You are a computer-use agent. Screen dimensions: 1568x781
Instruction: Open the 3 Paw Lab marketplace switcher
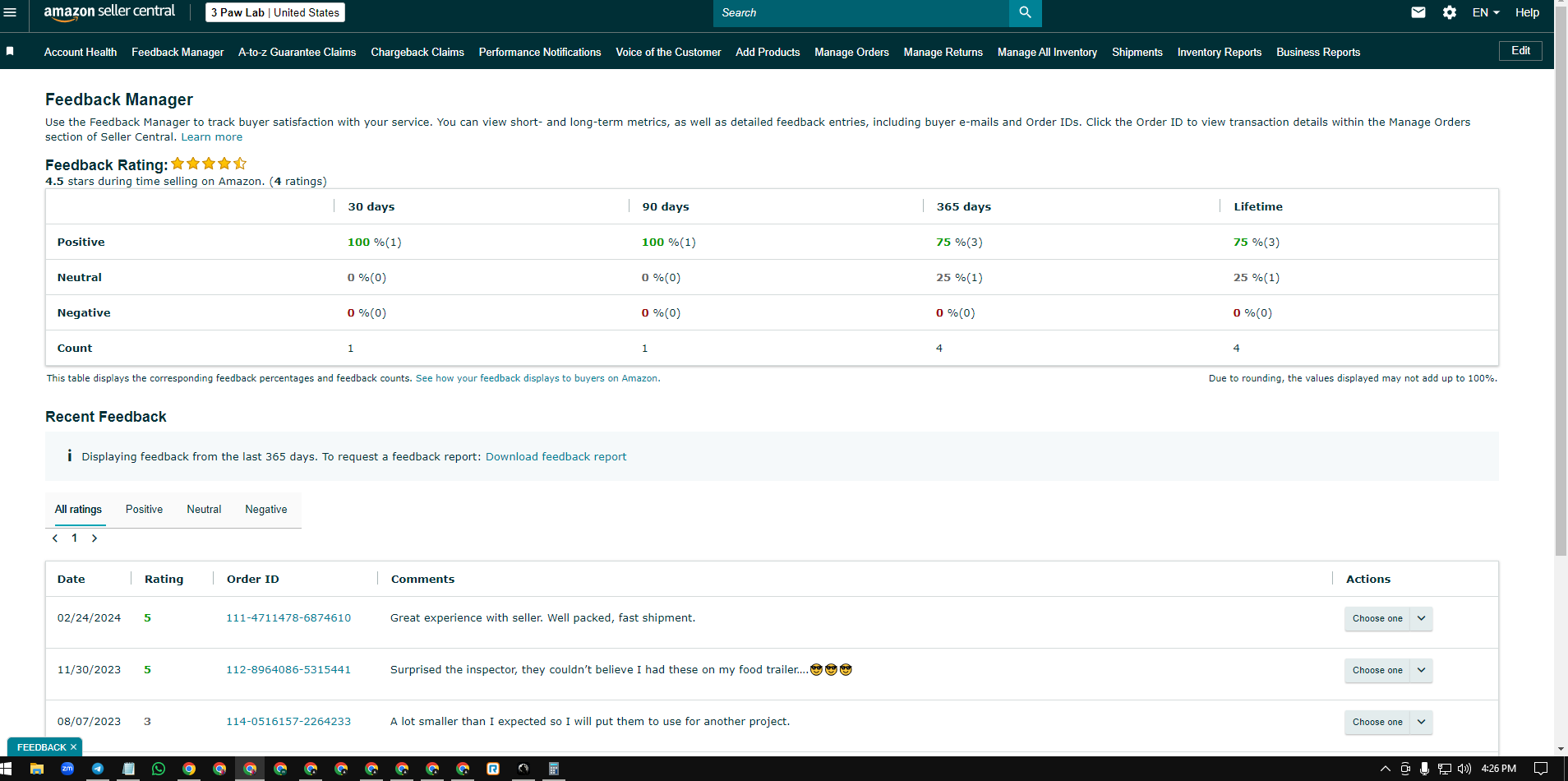pyautogui.click(x=275, y=12)
